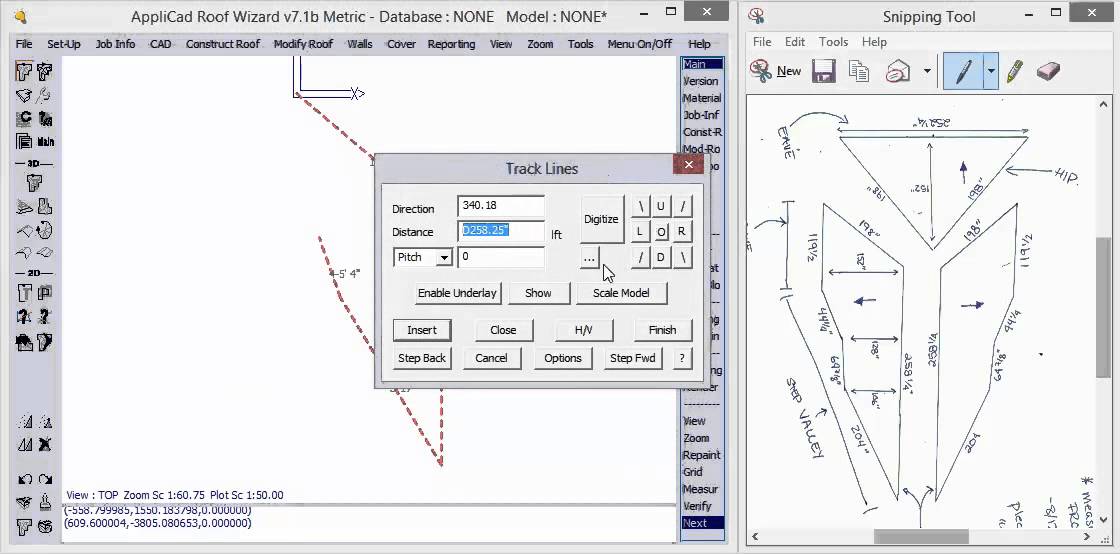Click the 'D' direction button in Track Lines
This screenshot has height=554, width=1120.
click(x=661, y=257)
